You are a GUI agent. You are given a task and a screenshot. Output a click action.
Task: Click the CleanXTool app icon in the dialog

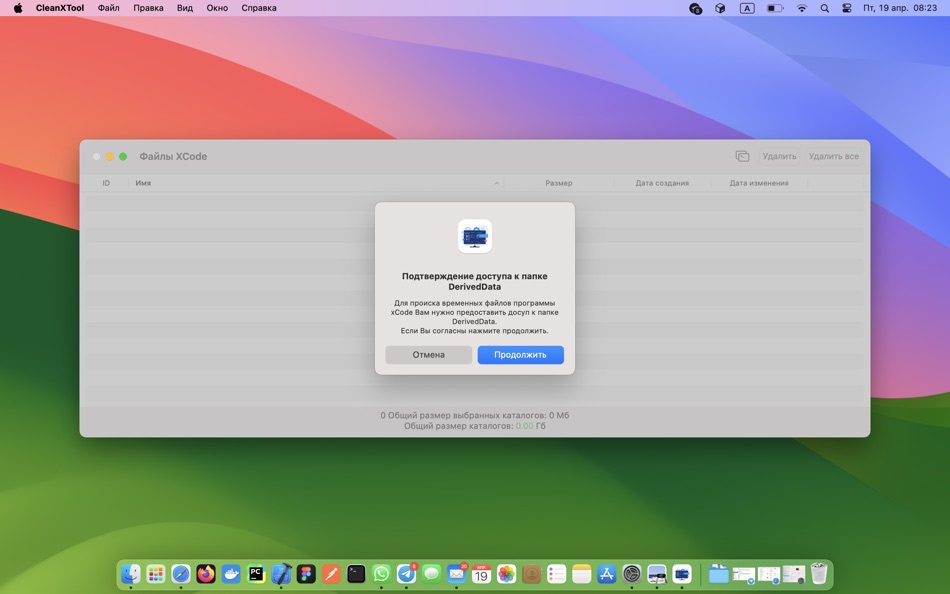coord(475,236)
